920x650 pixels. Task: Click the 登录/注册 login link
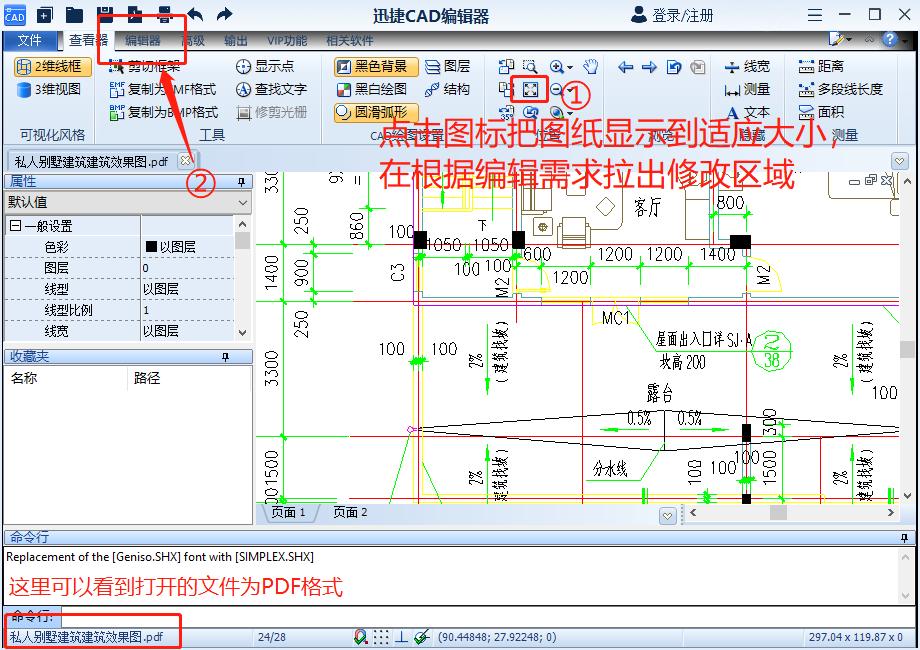(682, 14)
